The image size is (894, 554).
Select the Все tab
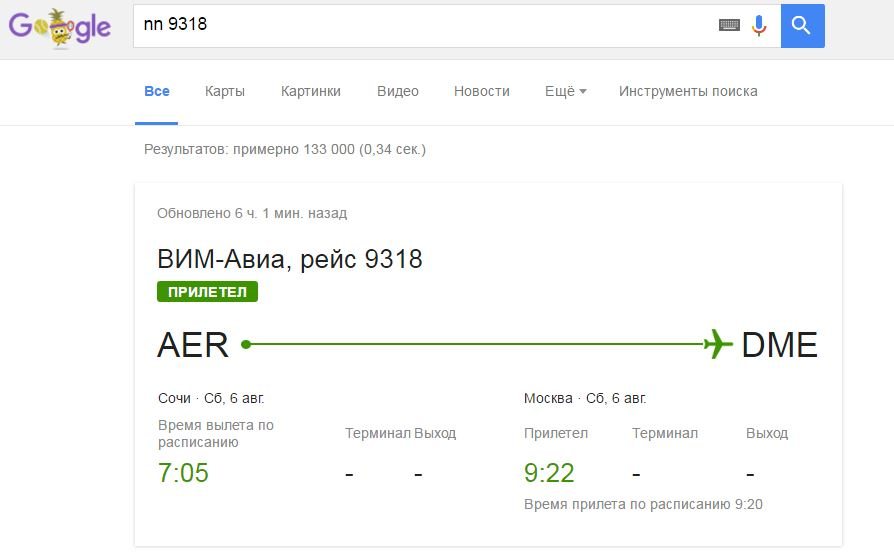point(157,91)
